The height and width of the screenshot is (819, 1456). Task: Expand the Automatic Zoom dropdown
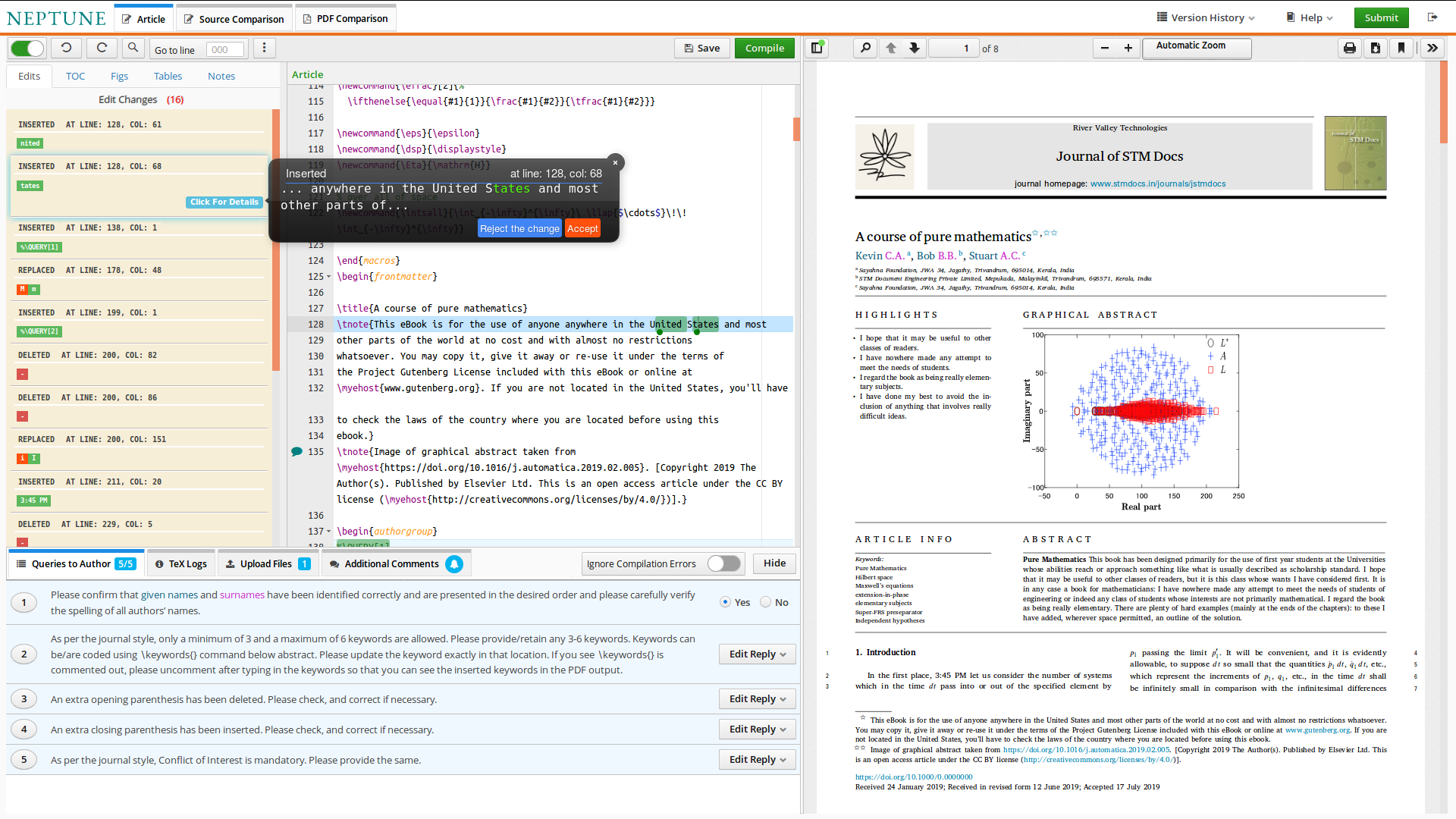pos(1197,49)
